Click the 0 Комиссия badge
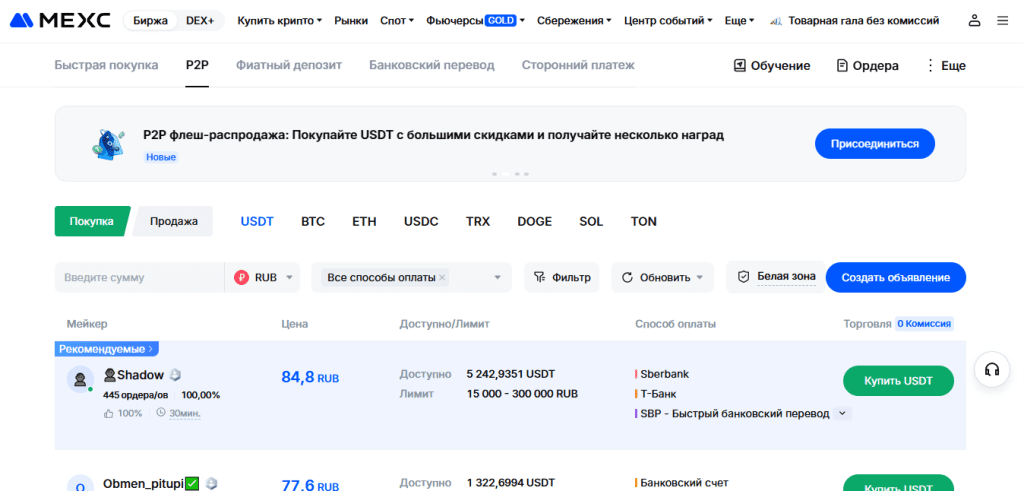The height and width of the screenshot is (491, 1024). tap(925, 323)
